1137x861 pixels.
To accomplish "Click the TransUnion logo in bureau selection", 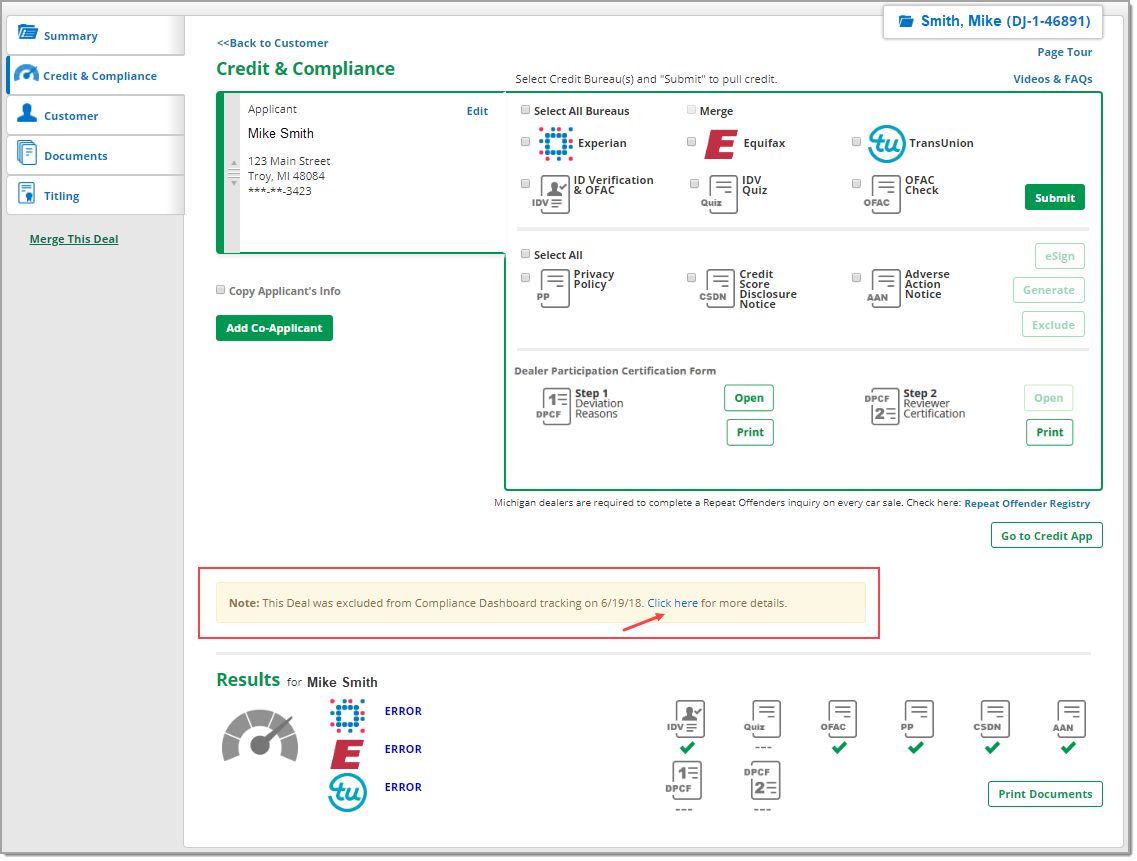I will point(886,144).
